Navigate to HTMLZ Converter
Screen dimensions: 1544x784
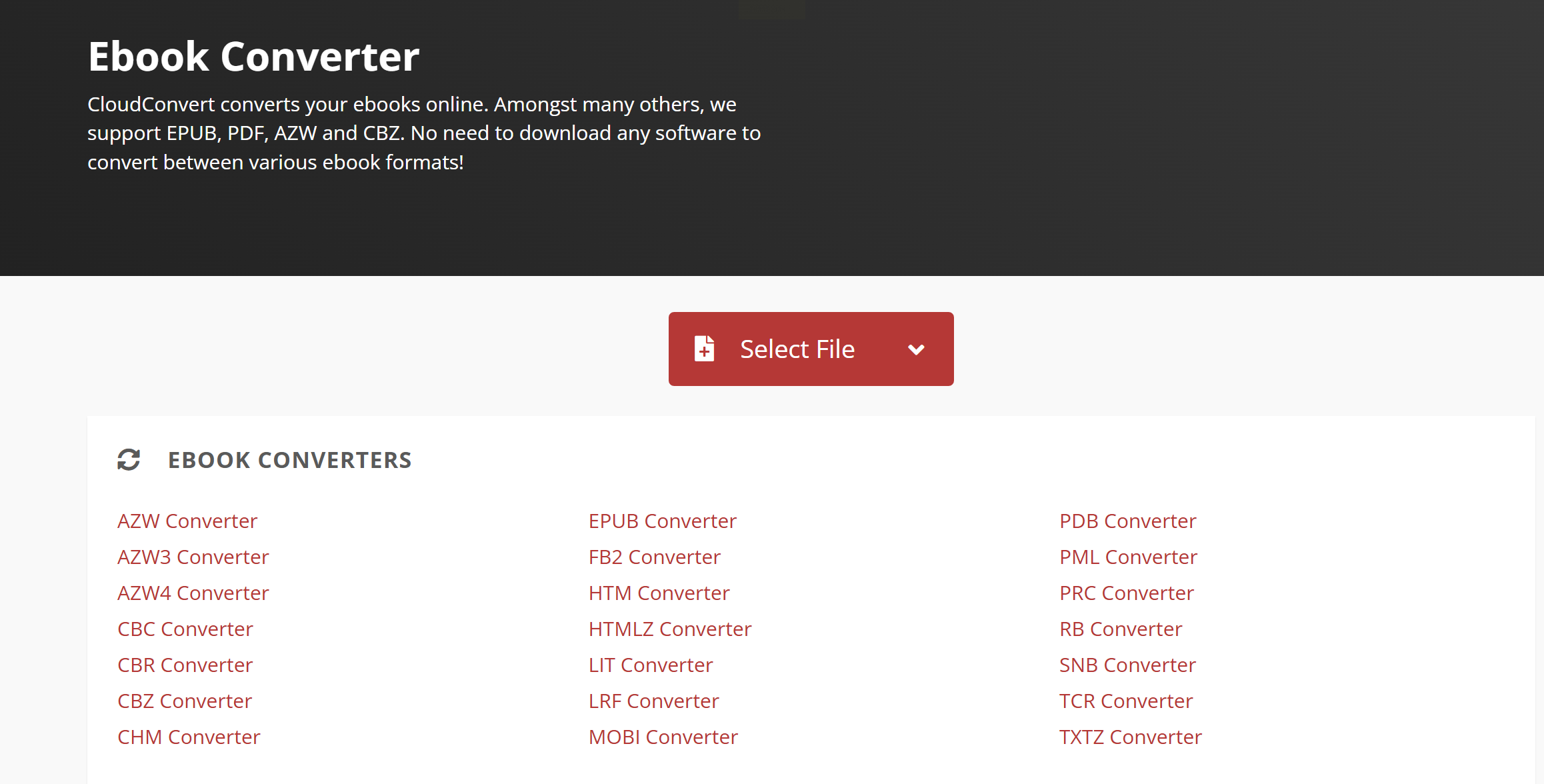pos(670,629)
